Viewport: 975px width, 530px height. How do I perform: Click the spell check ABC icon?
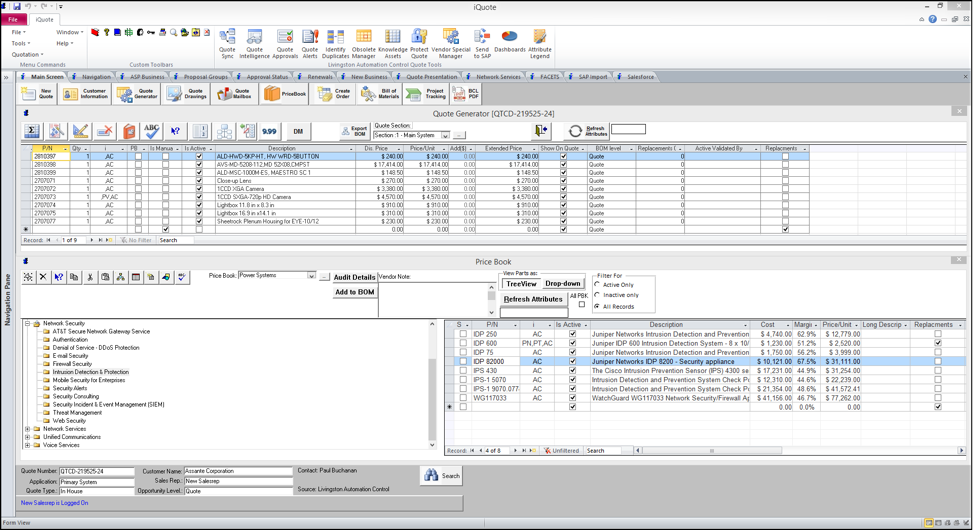pos(152,131)
